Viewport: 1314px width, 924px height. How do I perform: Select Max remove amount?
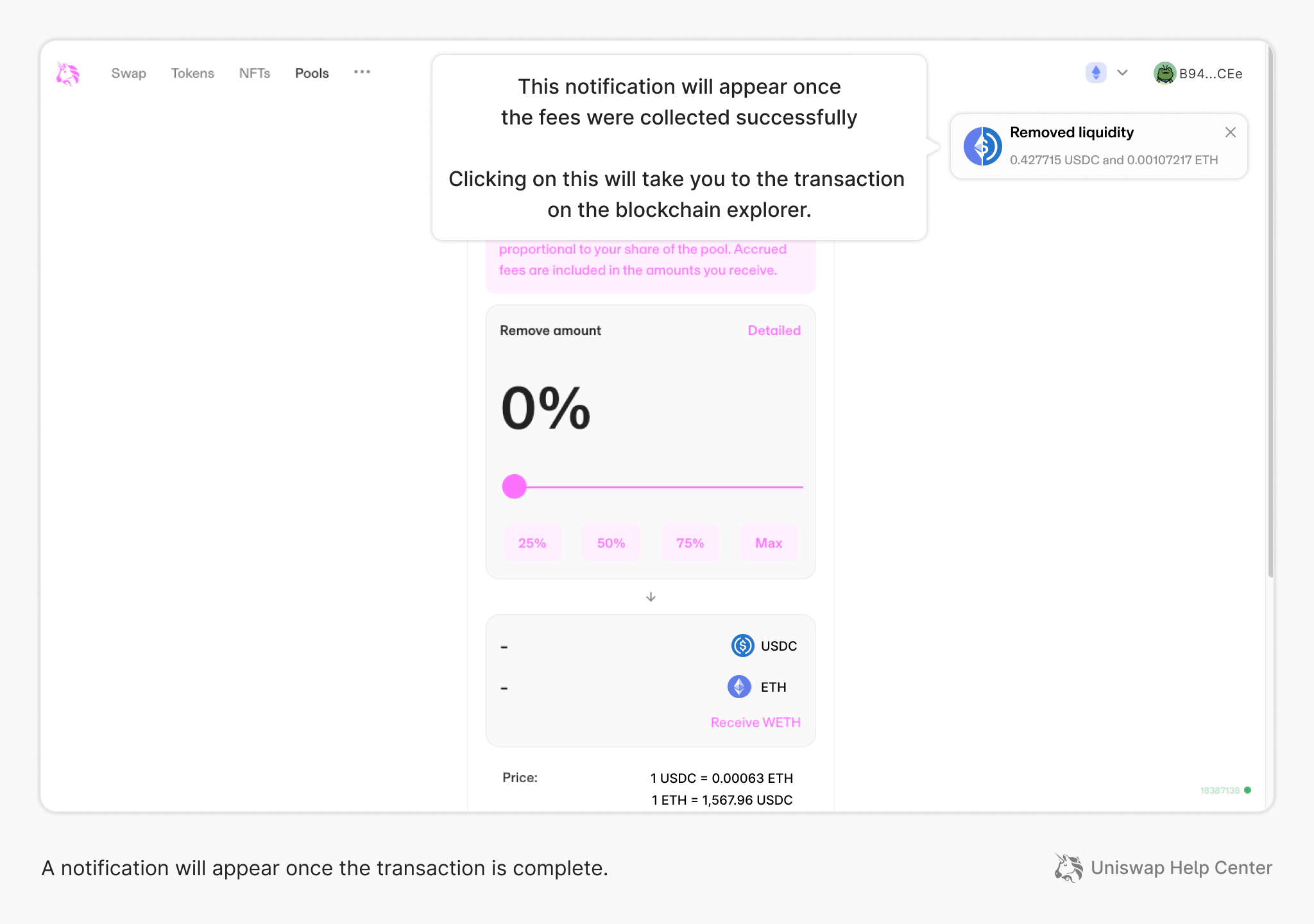(768, 543)
